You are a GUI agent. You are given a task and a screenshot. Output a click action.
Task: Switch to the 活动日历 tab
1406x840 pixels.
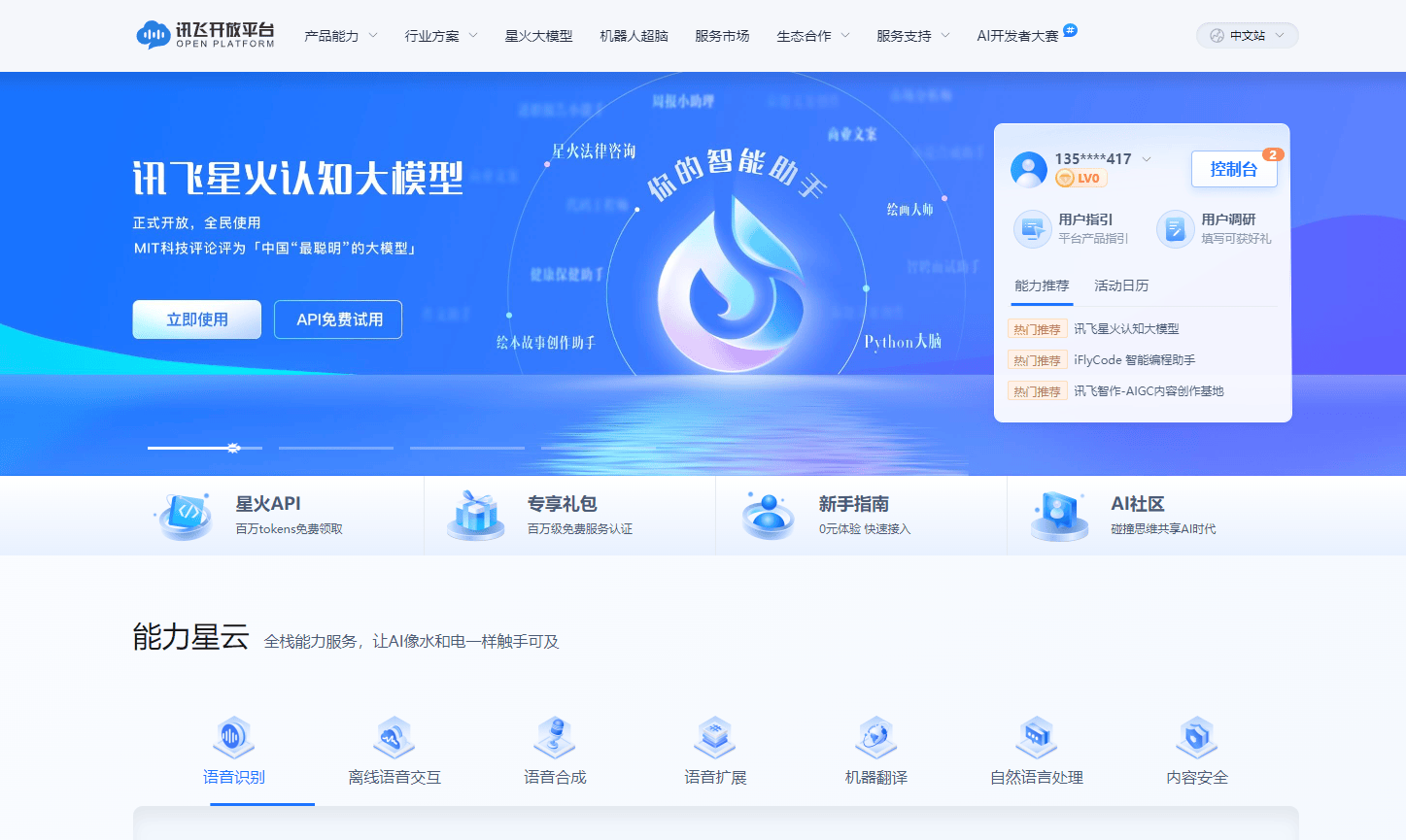coord(1121,286)
